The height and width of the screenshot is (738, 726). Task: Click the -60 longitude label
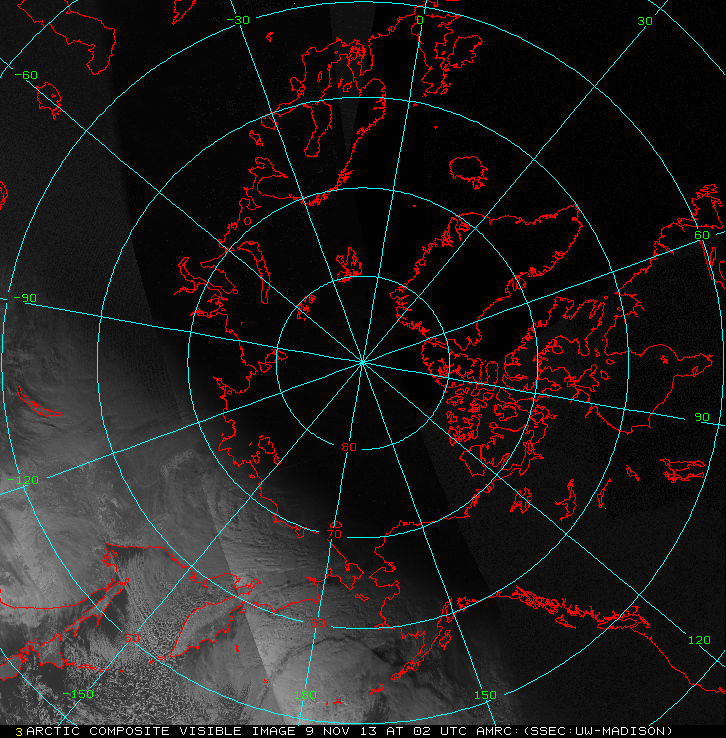point(26,75)
